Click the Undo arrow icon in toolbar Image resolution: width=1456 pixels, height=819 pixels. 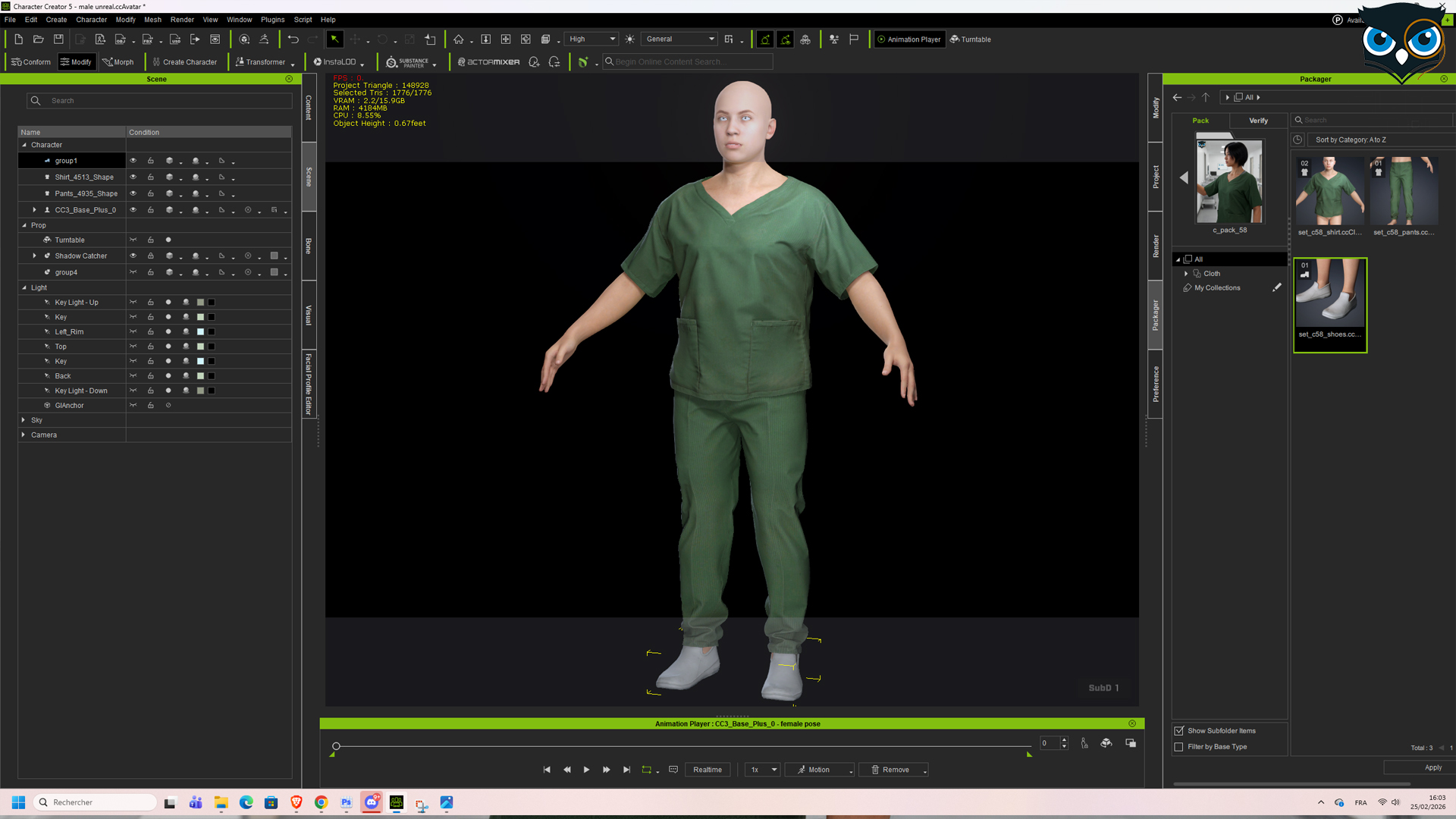[293, 39]
